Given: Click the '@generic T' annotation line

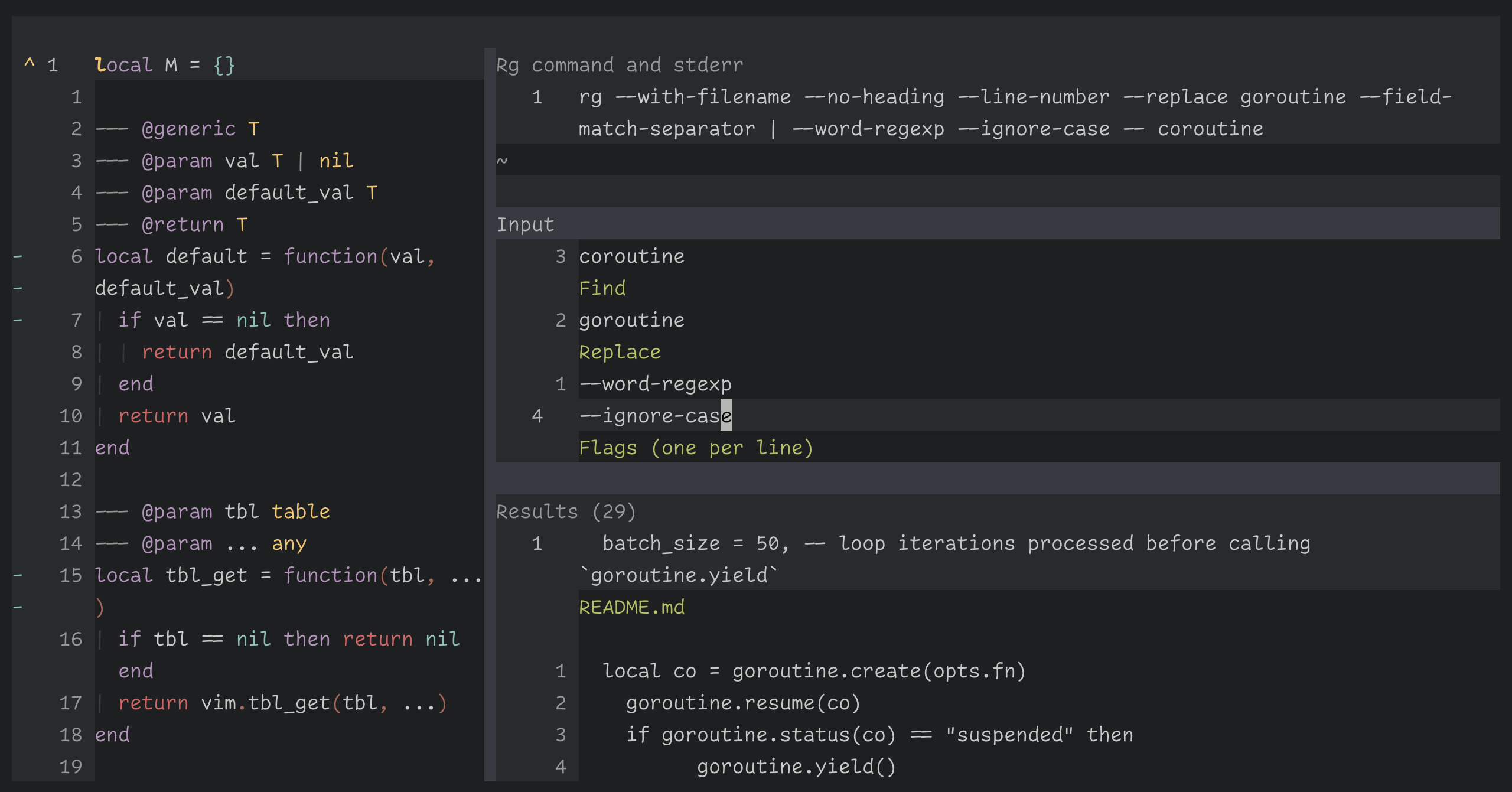Looking at the screenshot, I should click(x=177, y=129).
